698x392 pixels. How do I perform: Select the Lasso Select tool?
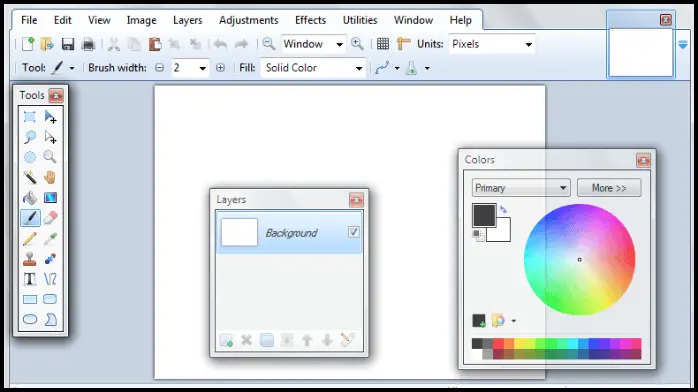tap(30, 137)
